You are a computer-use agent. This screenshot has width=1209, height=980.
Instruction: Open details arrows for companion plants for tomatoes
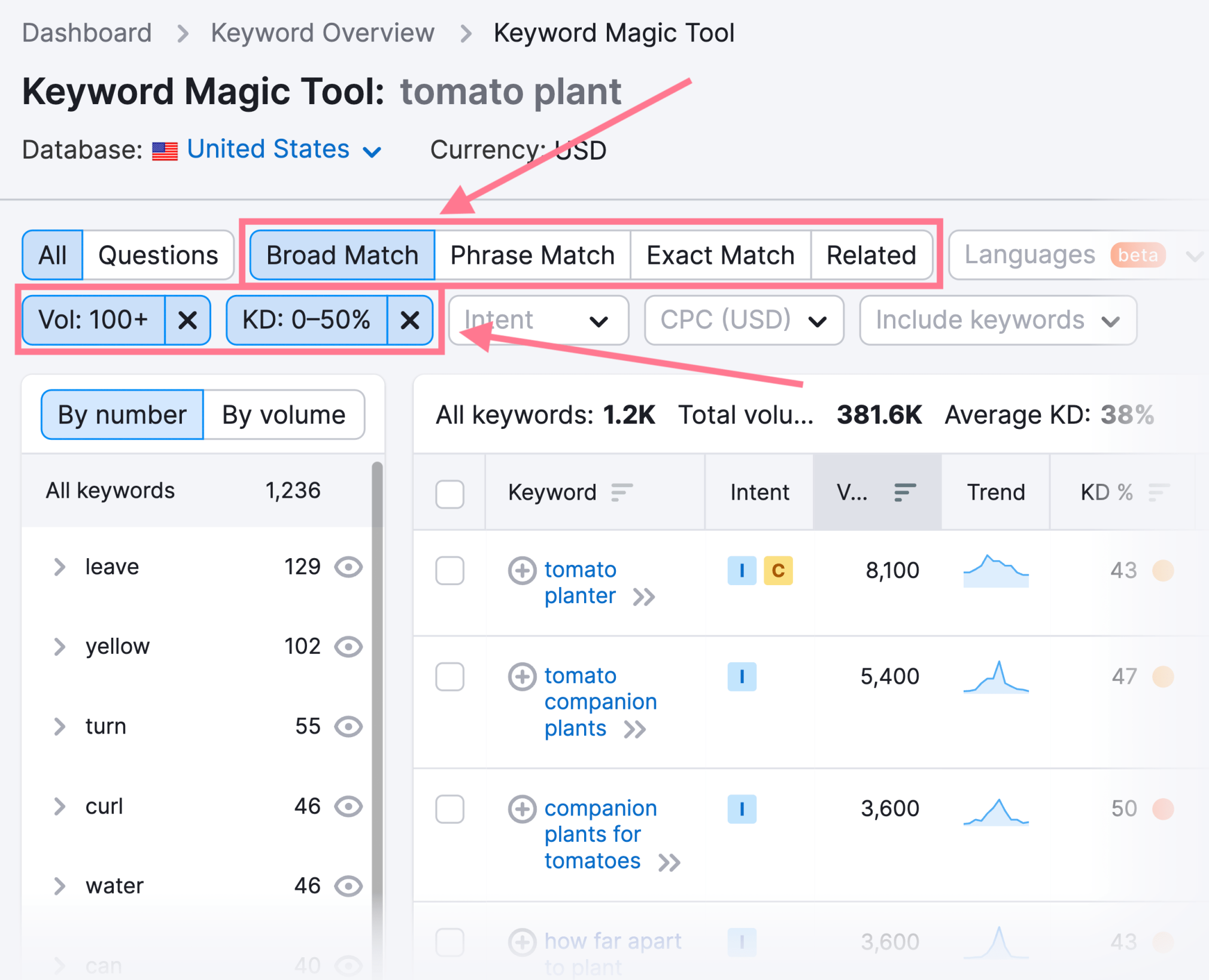click(669, 862)
